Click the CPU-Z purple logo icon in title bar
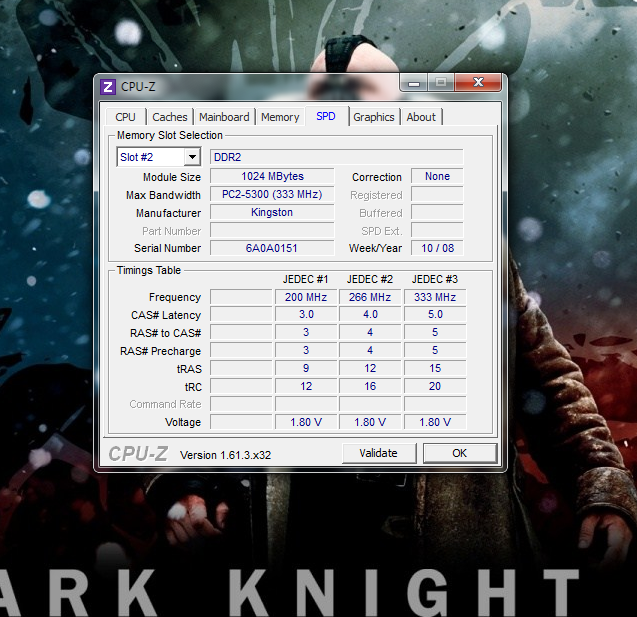Viewport: 637px width, 617px height. click(108, 87)
